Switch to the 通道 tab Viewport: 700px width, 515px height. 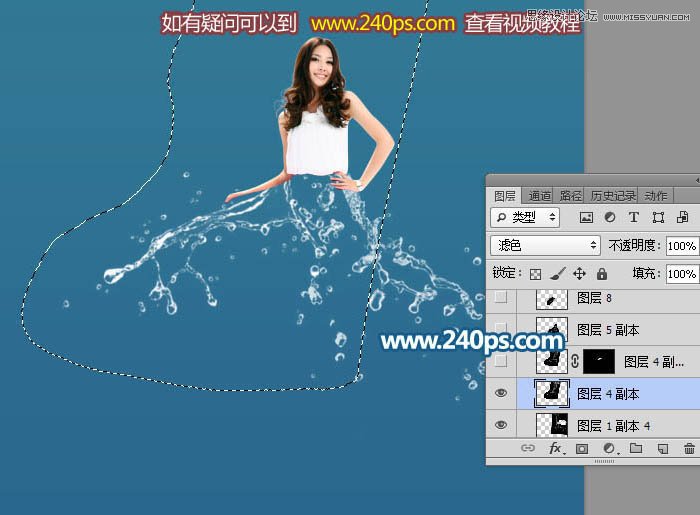click(540, 196)
